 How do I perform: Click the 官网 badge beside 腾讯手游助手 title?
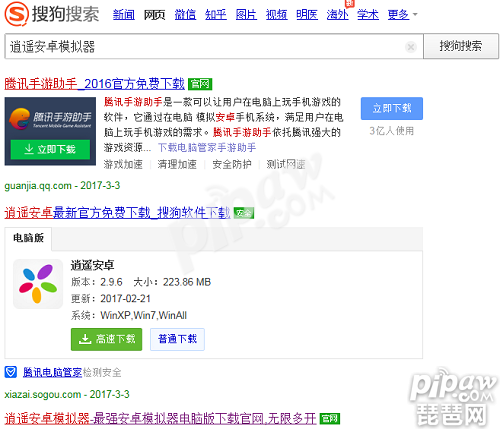tap(200, 84)
